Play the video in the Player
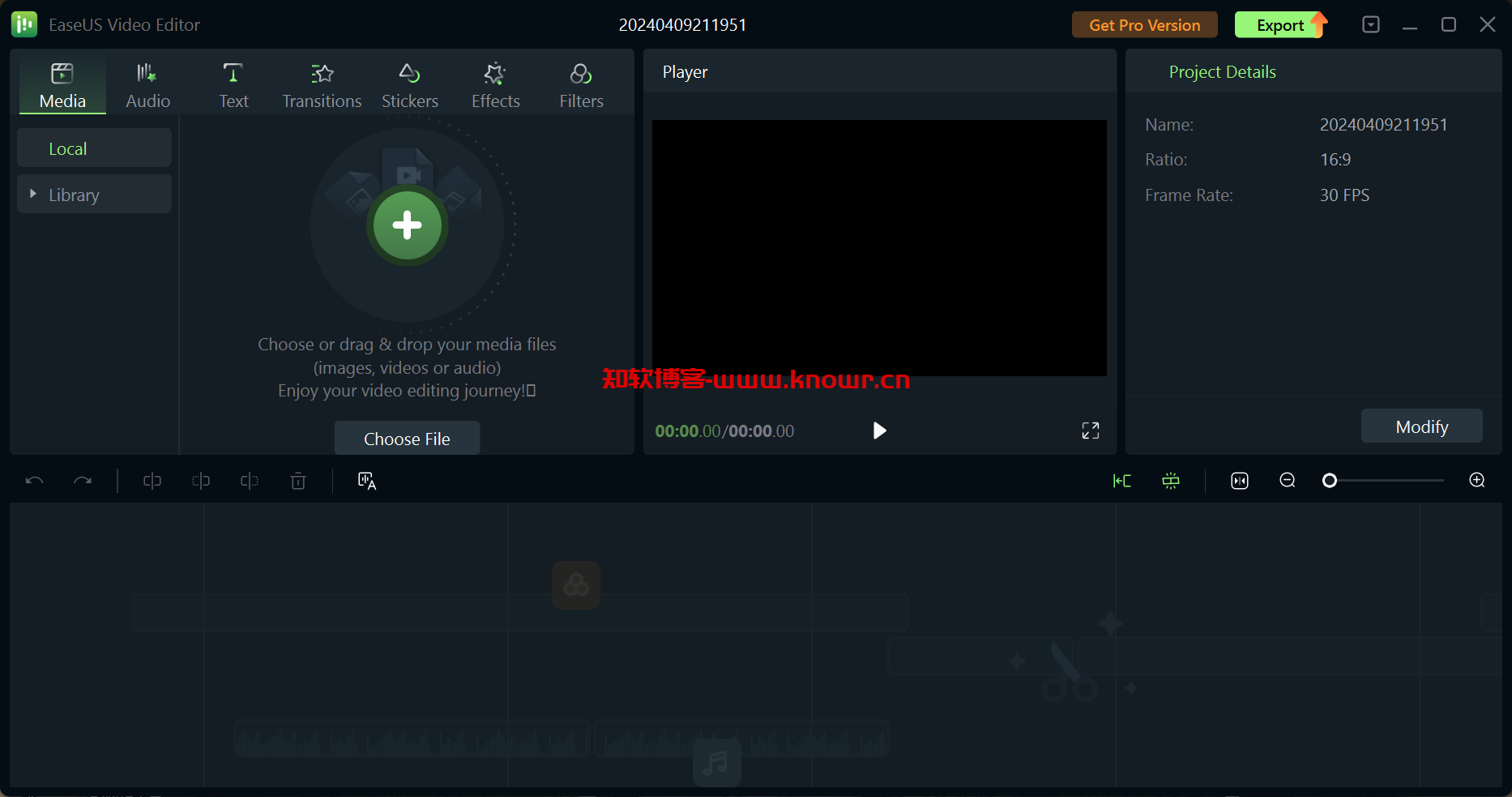Image resolution: width=1512 pixels, height=797 pixels. pos(879,431)
